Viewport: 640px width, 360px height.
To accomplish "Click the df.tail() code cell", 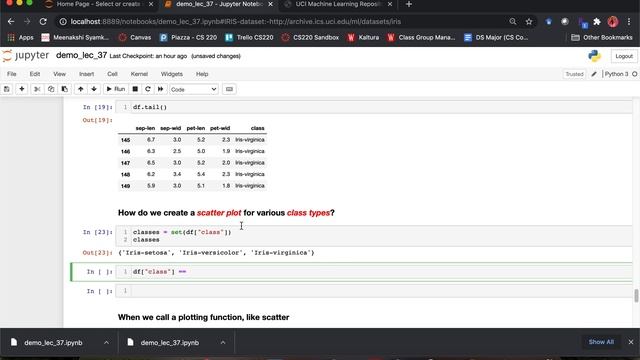I will [373, 107].
